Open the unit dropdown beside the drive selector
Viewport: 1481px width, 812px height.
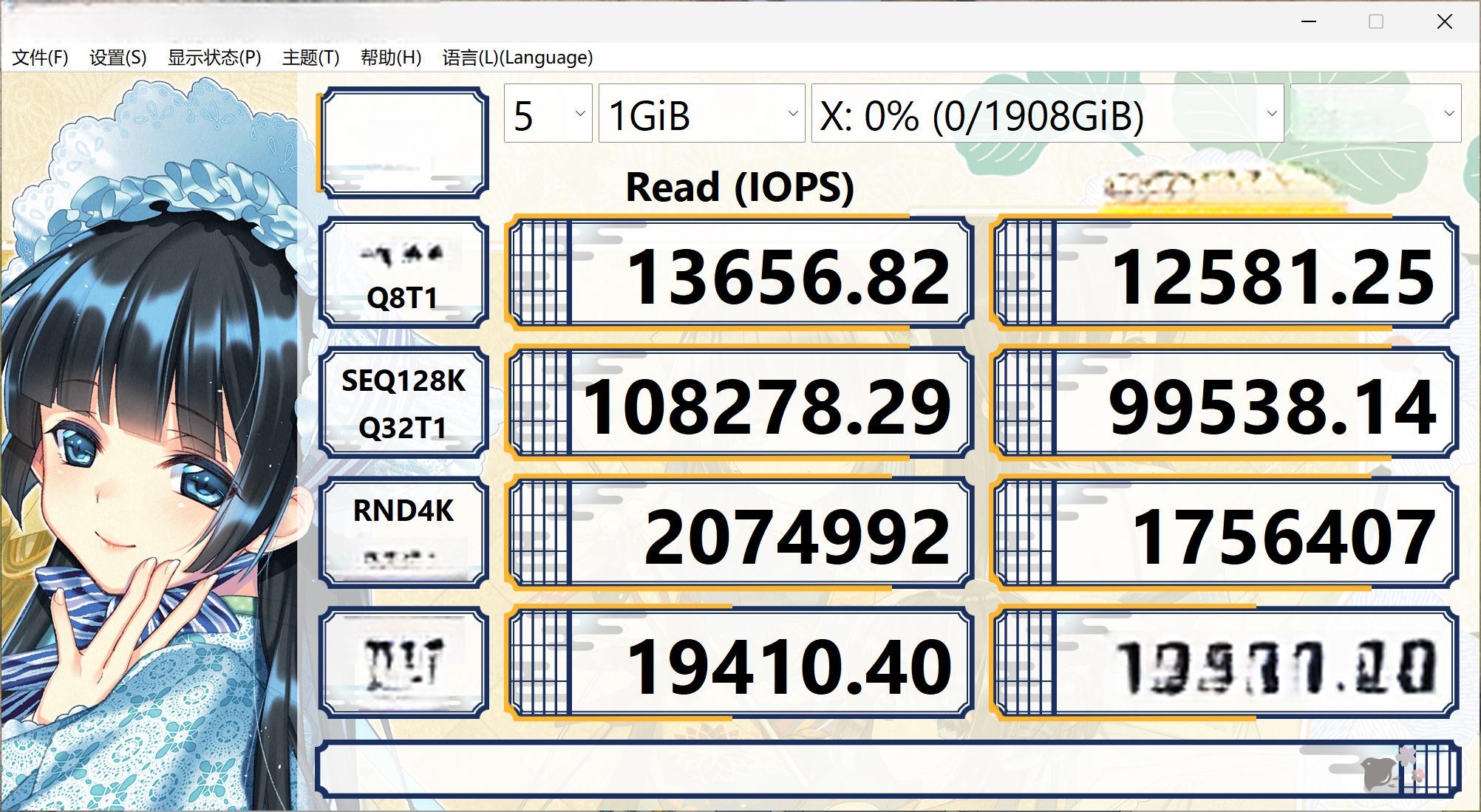tap(1375, 113)
